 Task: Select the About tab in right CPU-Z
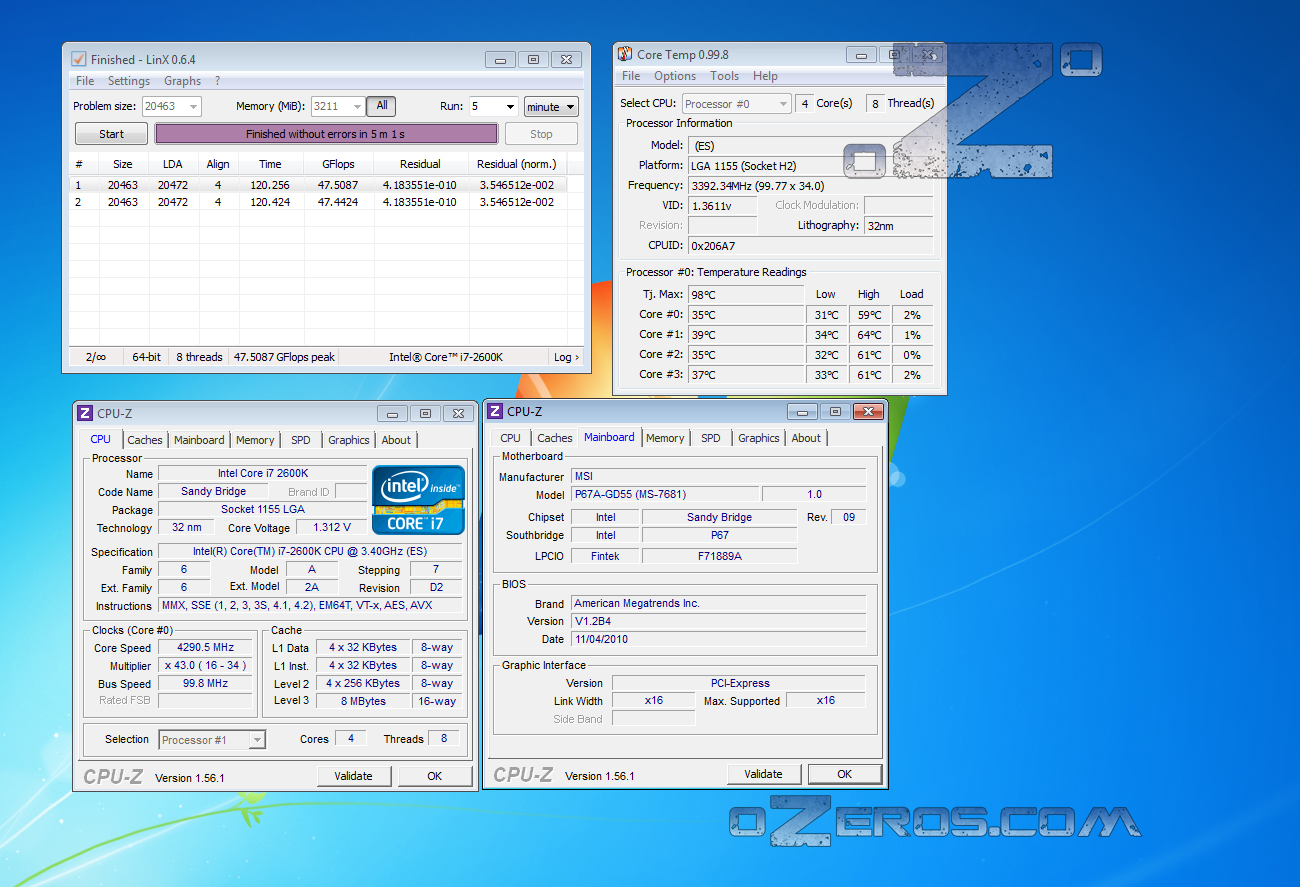pyautogui.click(x=806, y=438)
